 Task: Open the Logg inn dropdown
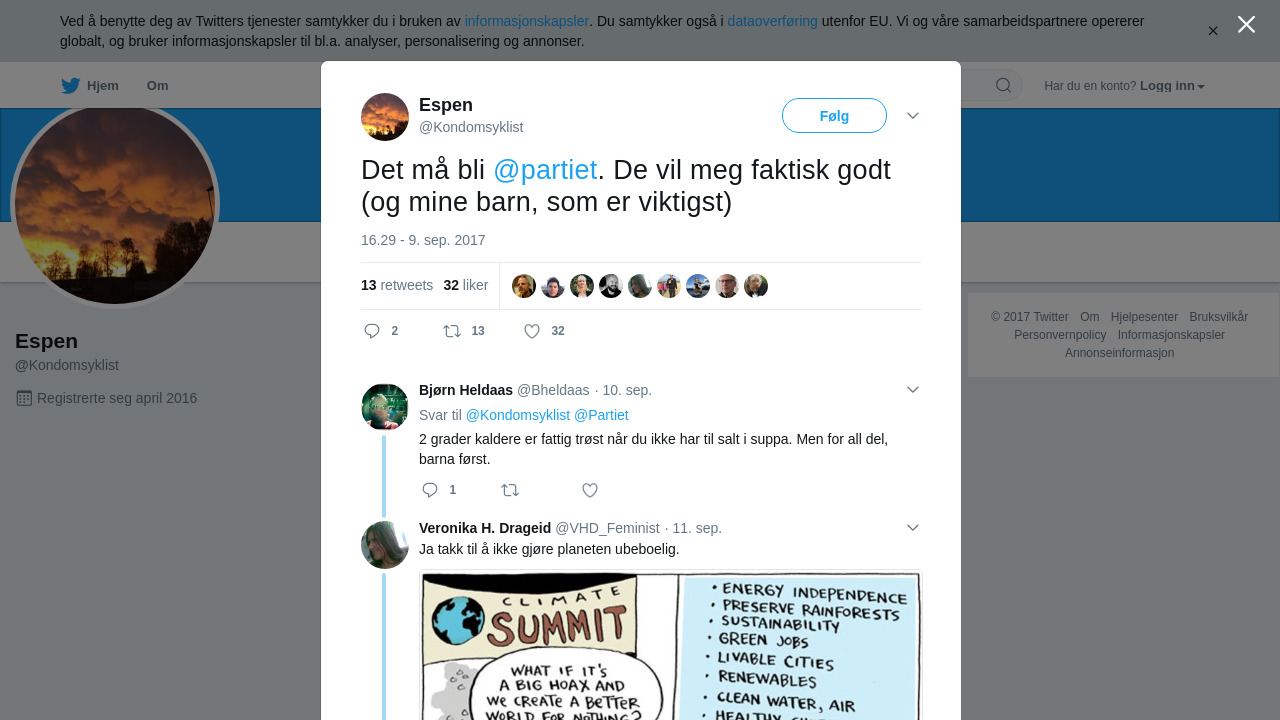pyautogui.click(x=1172, y=86)
